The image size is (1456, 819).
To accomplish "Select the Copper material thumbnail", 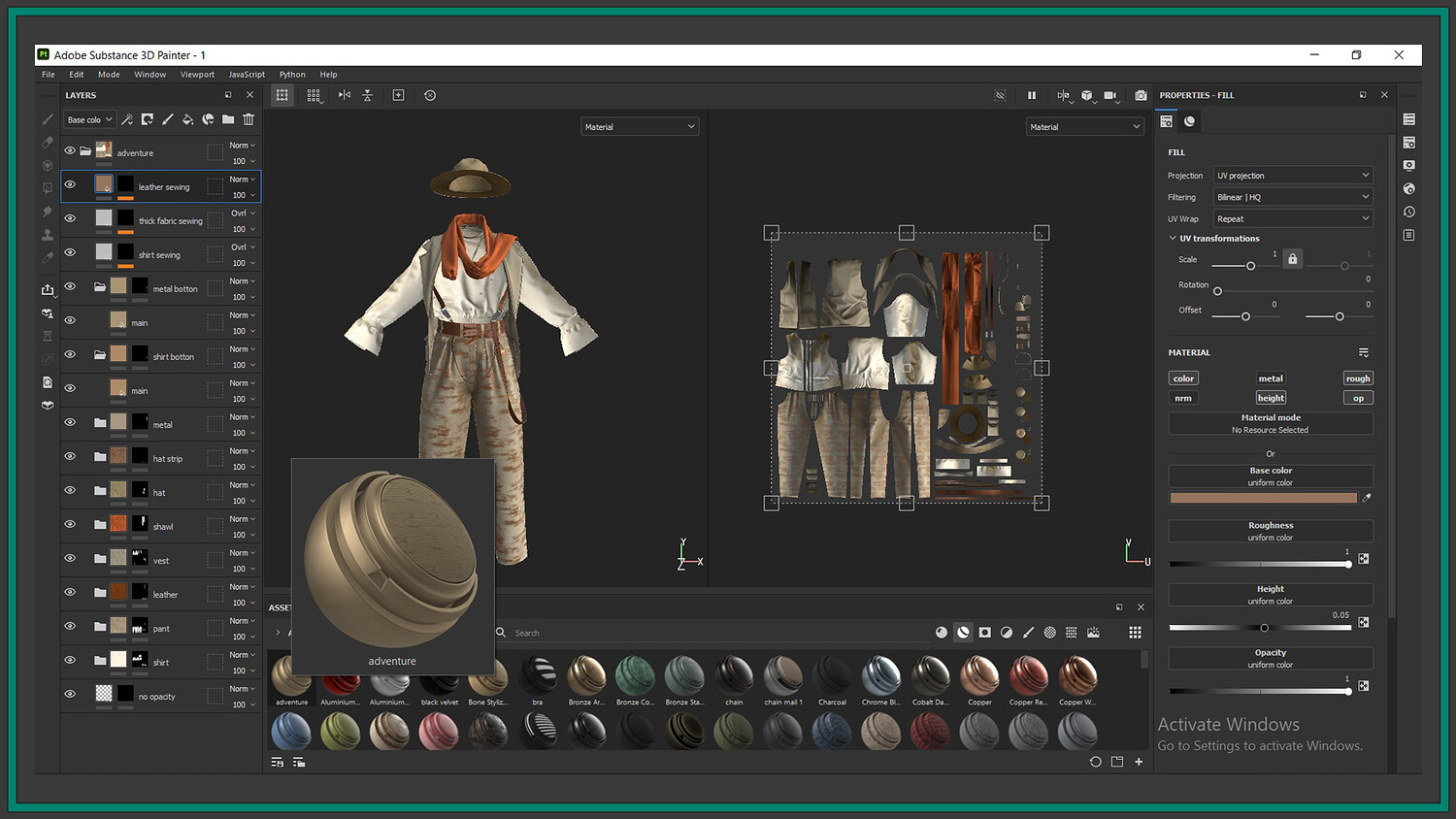I will [979, 675].
